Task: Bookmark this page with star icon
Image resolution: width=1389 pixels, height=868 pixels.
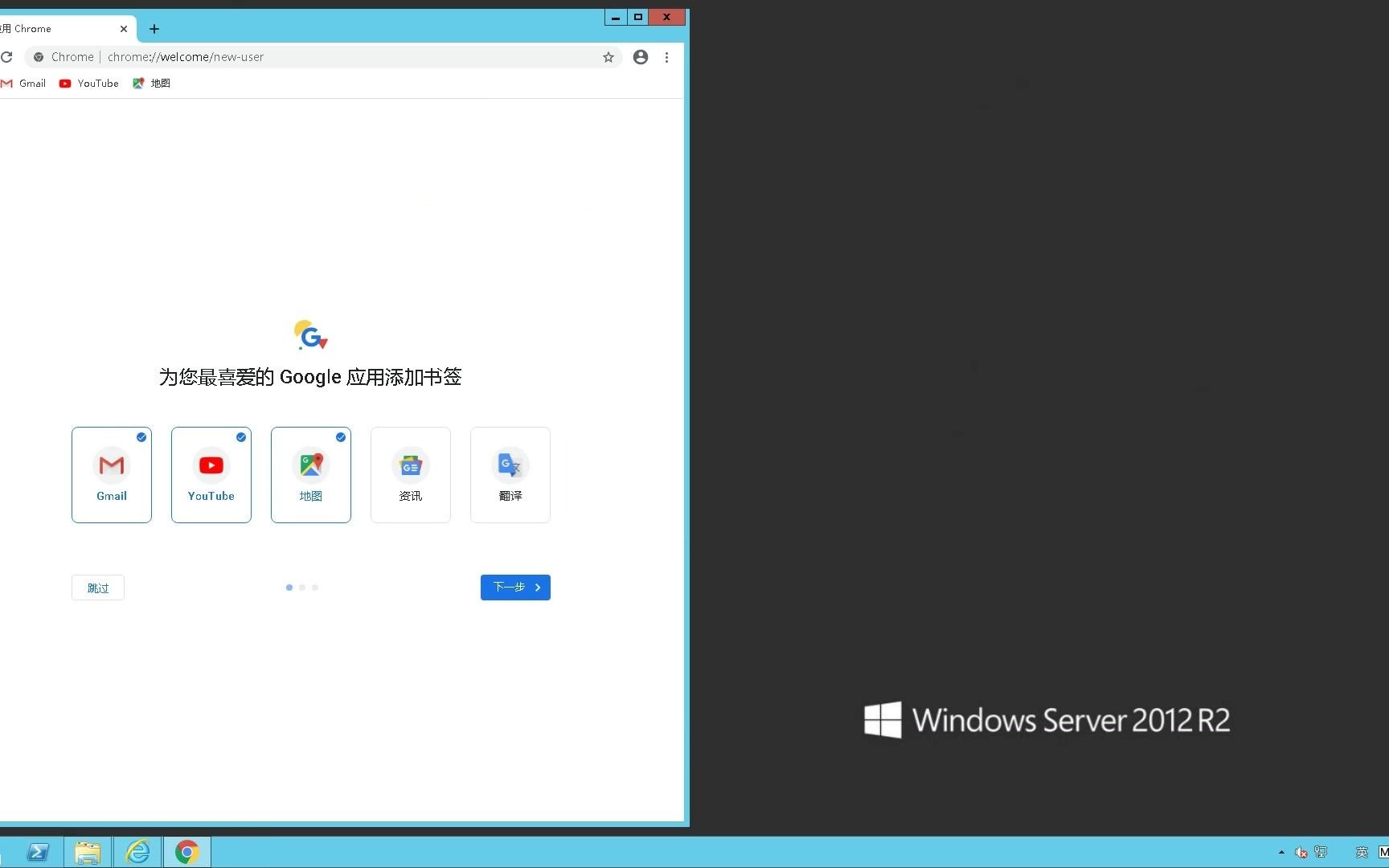Action: point(608,57)
